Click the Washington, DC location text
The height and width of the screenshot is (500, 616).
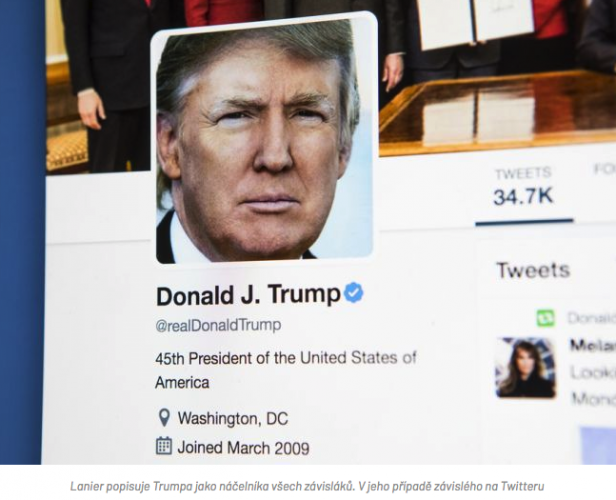[x=233, y=419]
